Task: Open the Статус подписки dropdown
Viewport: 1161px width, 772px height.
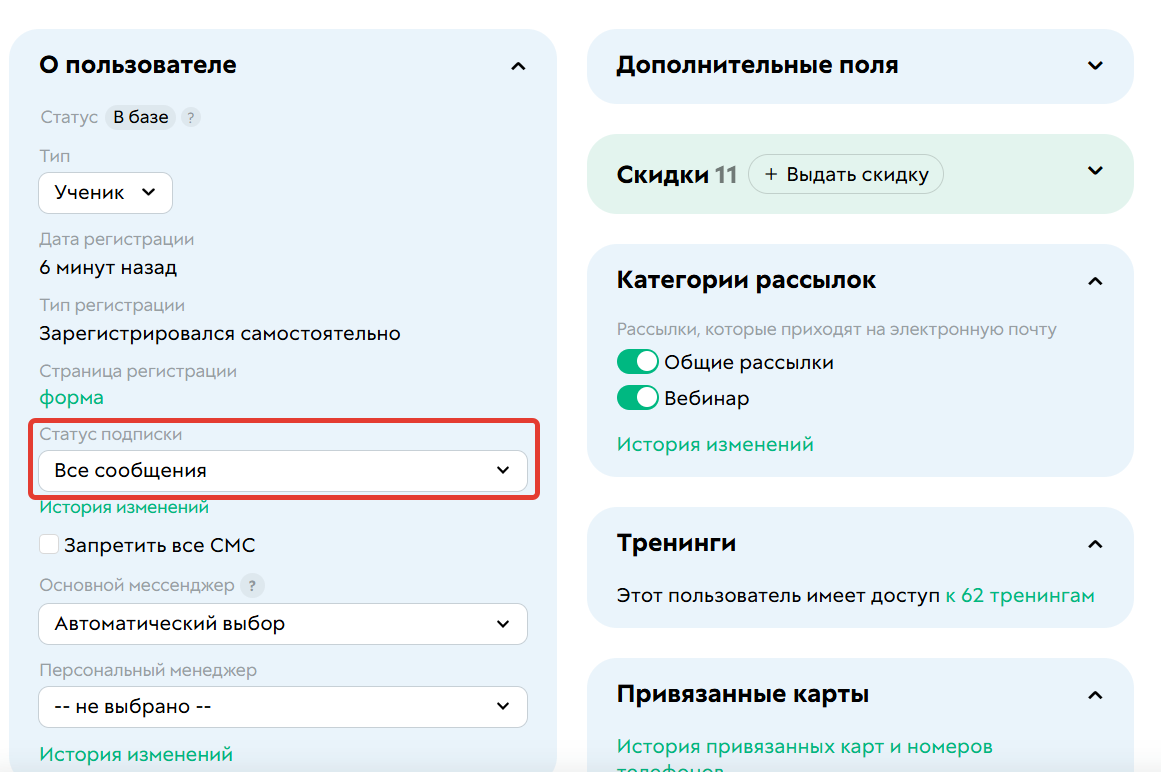Action: [283, 471]
